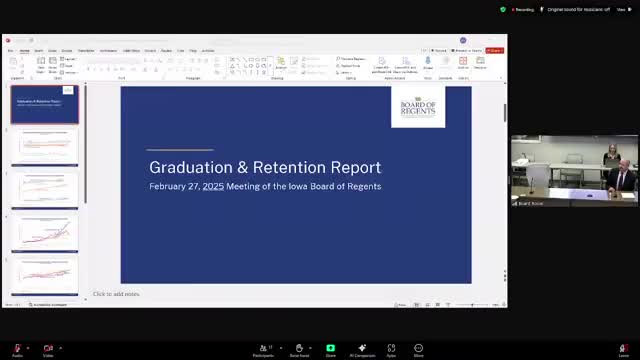Image resolution: width=640 pixels, height=360 pixels.
Task: Adjust the zoom slider in status bar
Action: click(x=472, y=305)
